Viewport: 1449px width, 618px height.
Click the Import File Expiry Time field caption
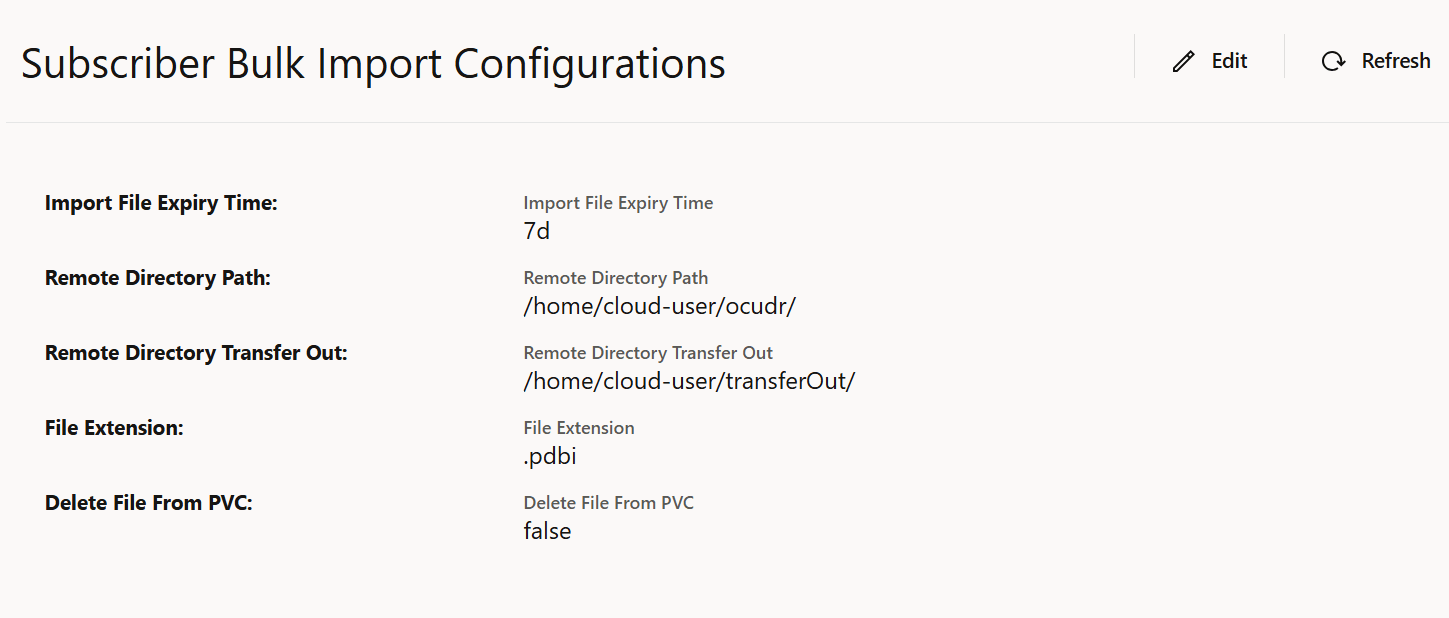(x=618, y=202)
